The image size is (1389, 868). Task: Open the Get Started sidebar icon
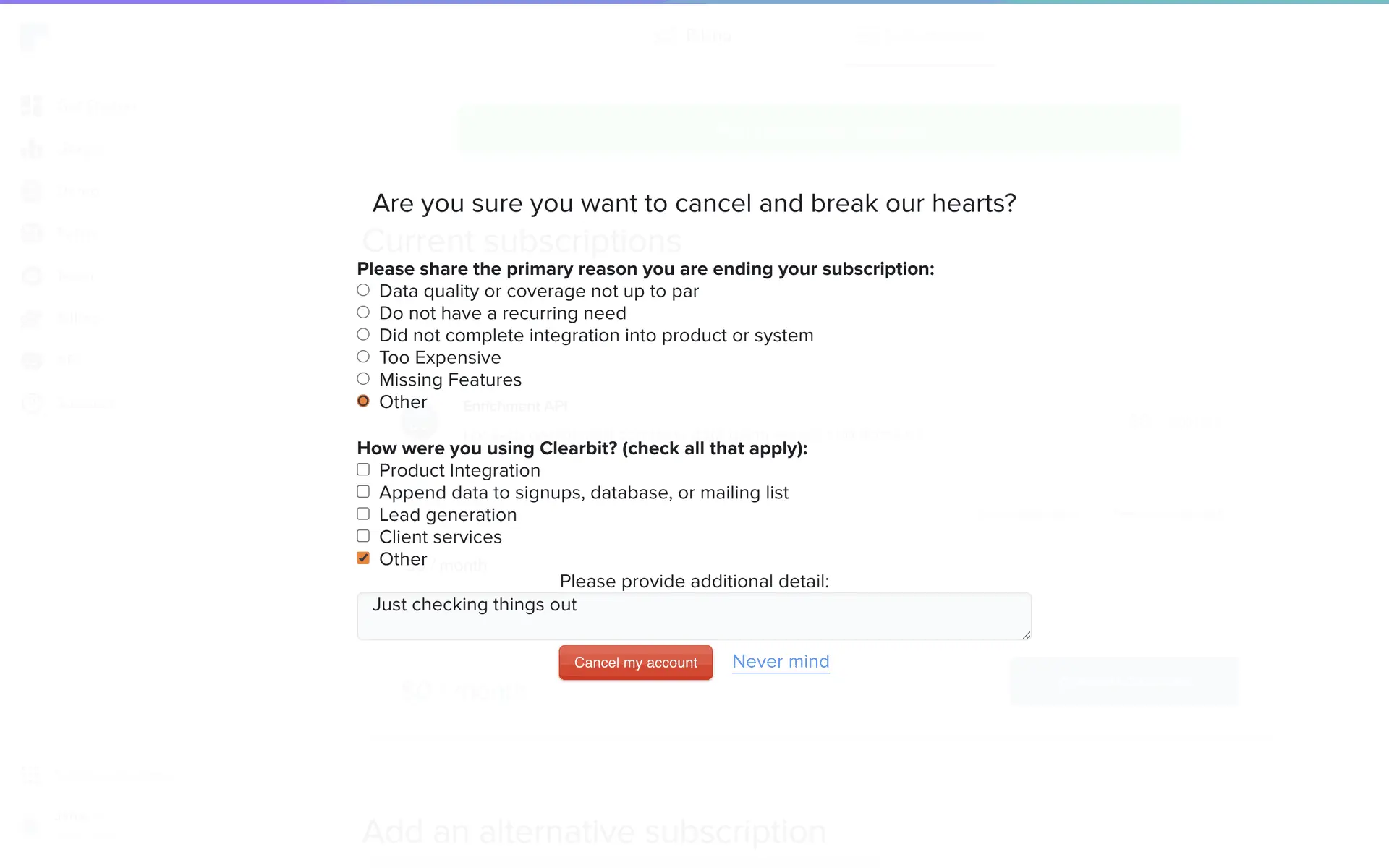pos(32,106)
